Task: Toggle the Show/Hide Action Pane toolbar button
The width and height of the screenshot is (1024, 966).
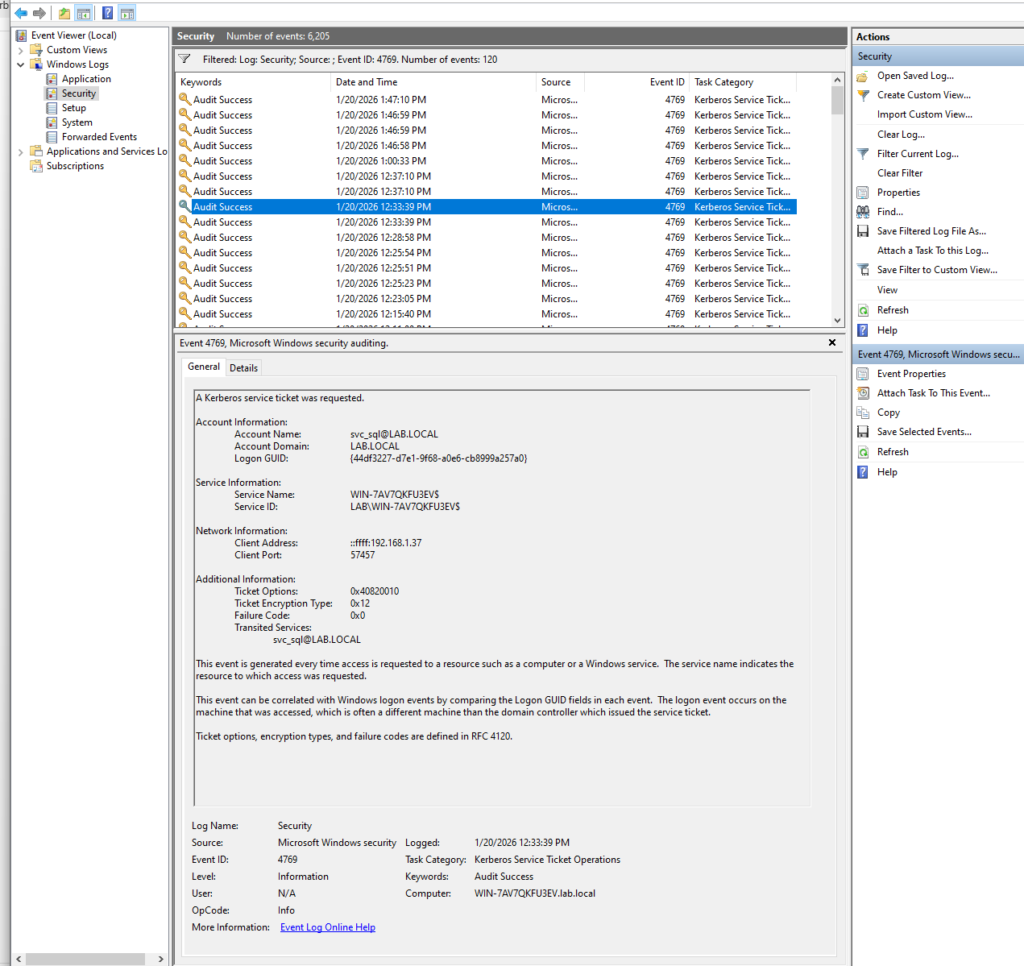Action: 127,13
